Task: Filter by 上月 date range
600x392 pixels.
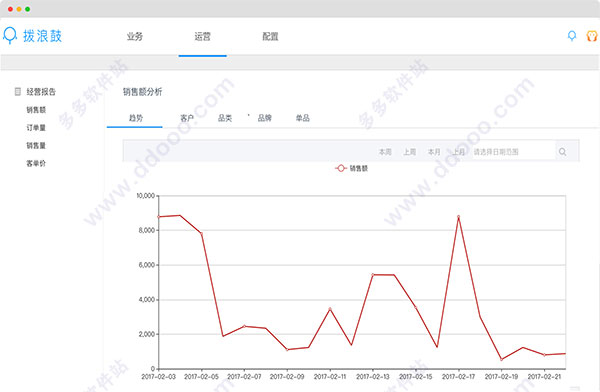Action: coord(458,152)
